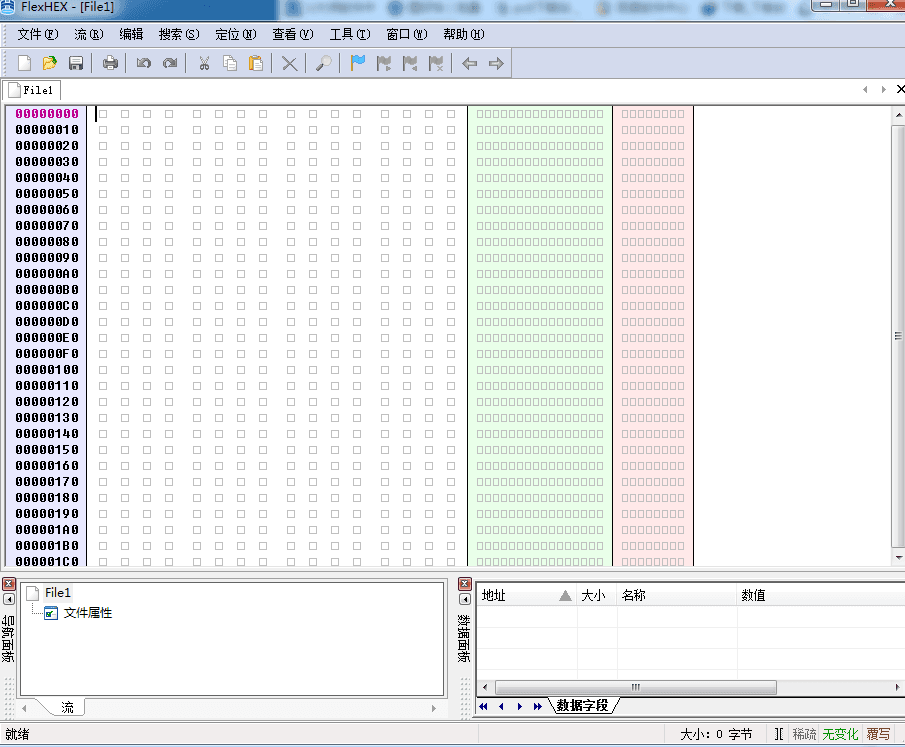The image size is (905, 747).
Task: Toggle bookmark with the blue flag icon
Action: 358,63
